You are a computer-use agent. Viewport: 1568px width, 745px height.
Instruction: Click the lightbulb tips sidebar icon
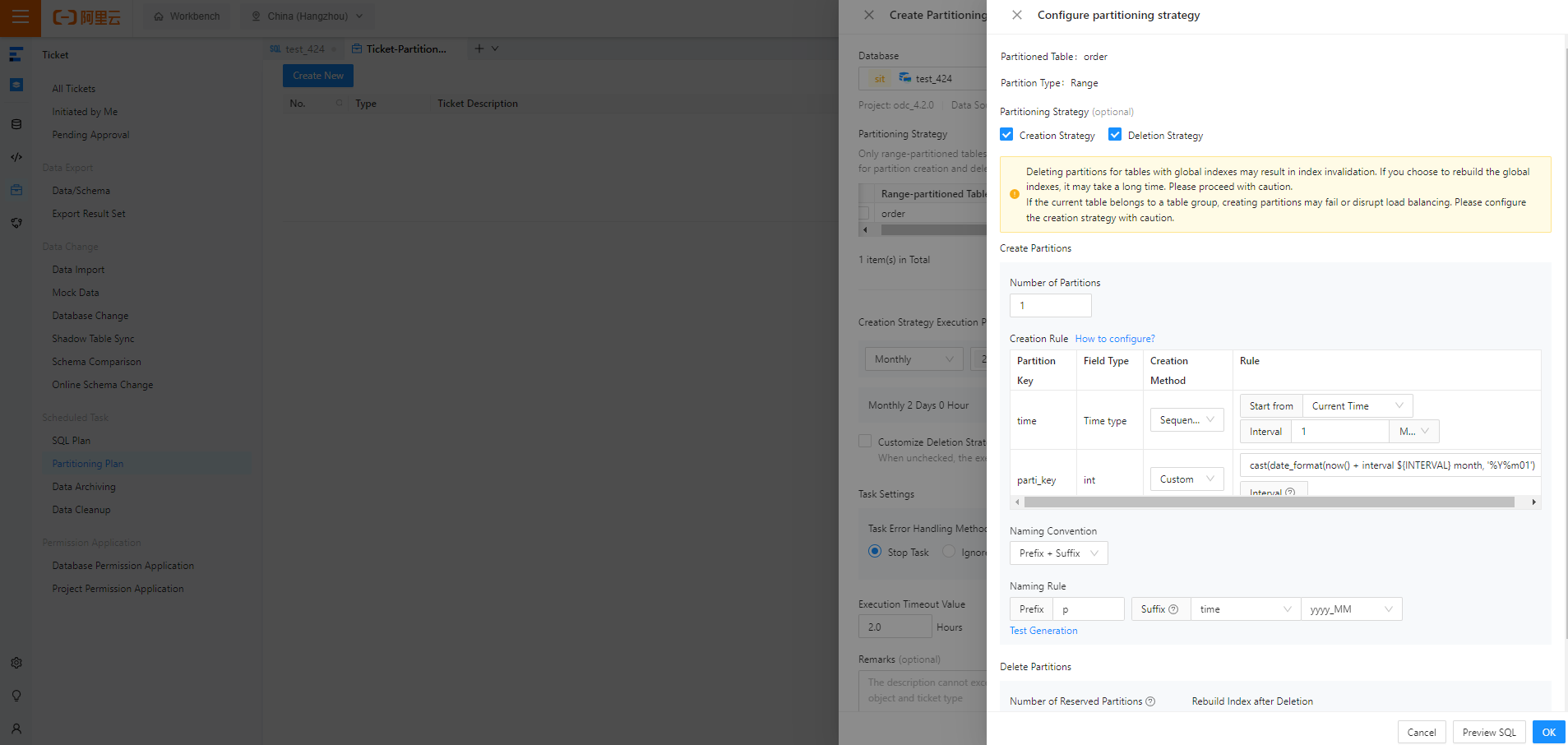[x=16, y=696]
